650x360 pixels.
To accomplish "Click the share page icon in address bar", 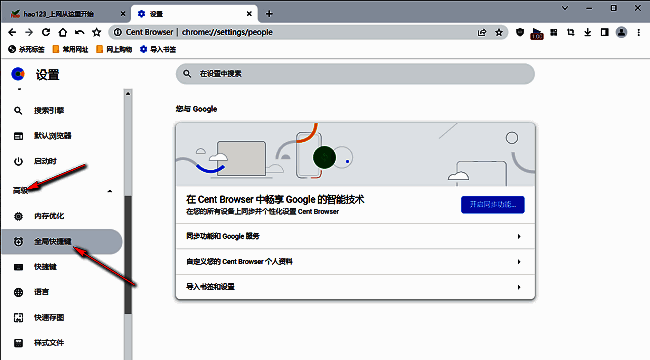I will pyautogui.click(x=482, y=32).
